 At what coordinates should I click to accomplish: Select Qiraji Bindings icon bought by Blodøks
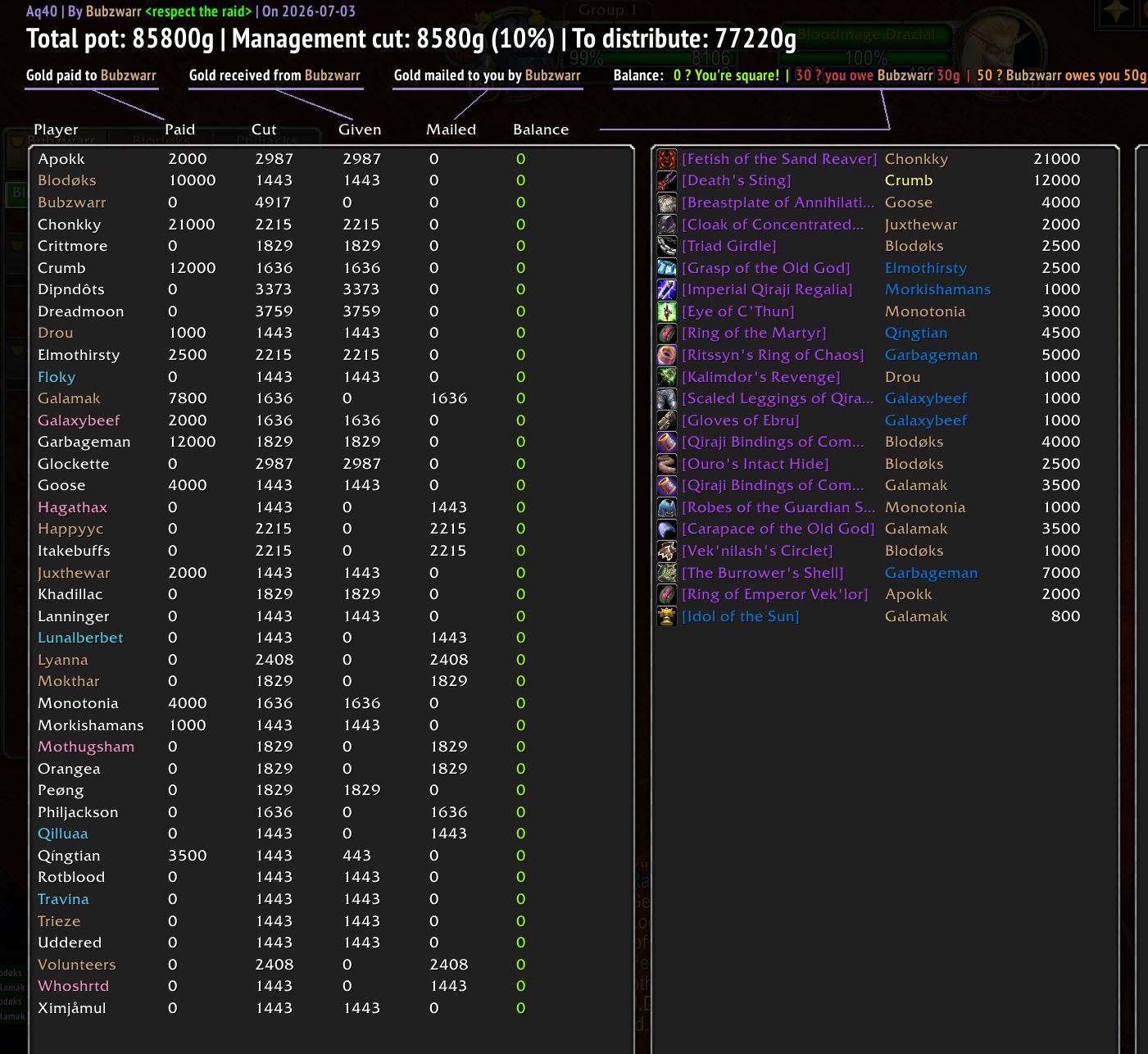point(667,442)
